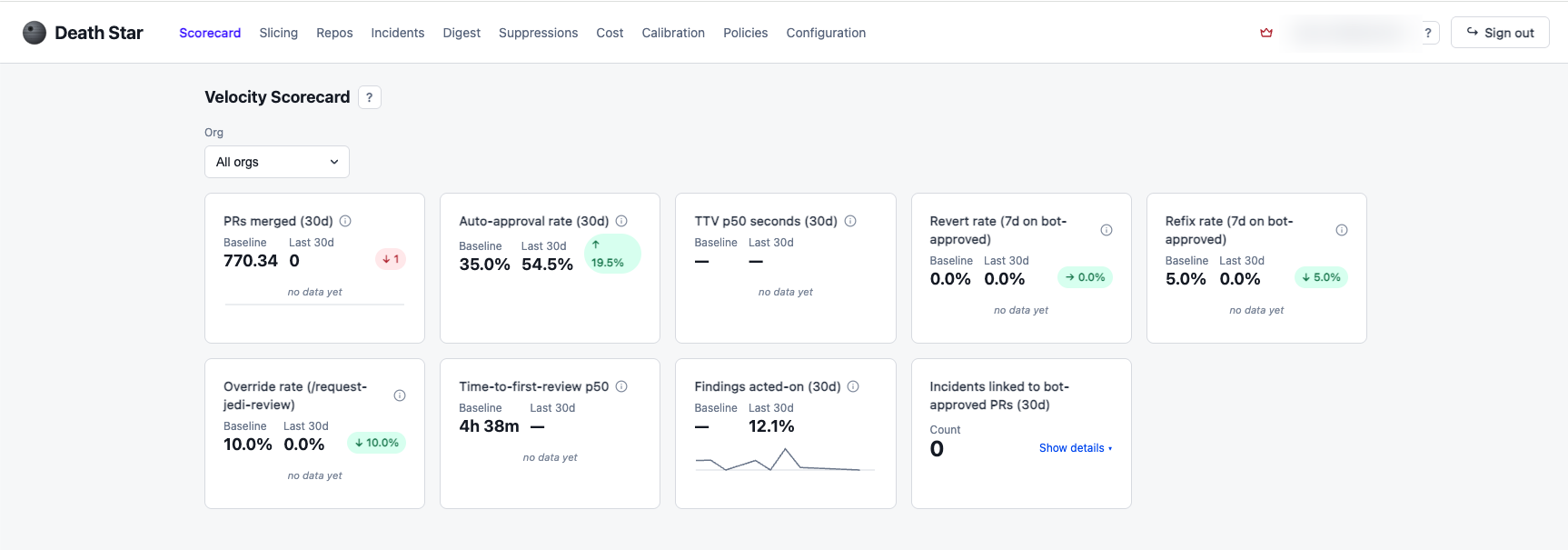This screenshot has width=1568, height=550.
Task: Open the Slicing tab
Action: 278,33
